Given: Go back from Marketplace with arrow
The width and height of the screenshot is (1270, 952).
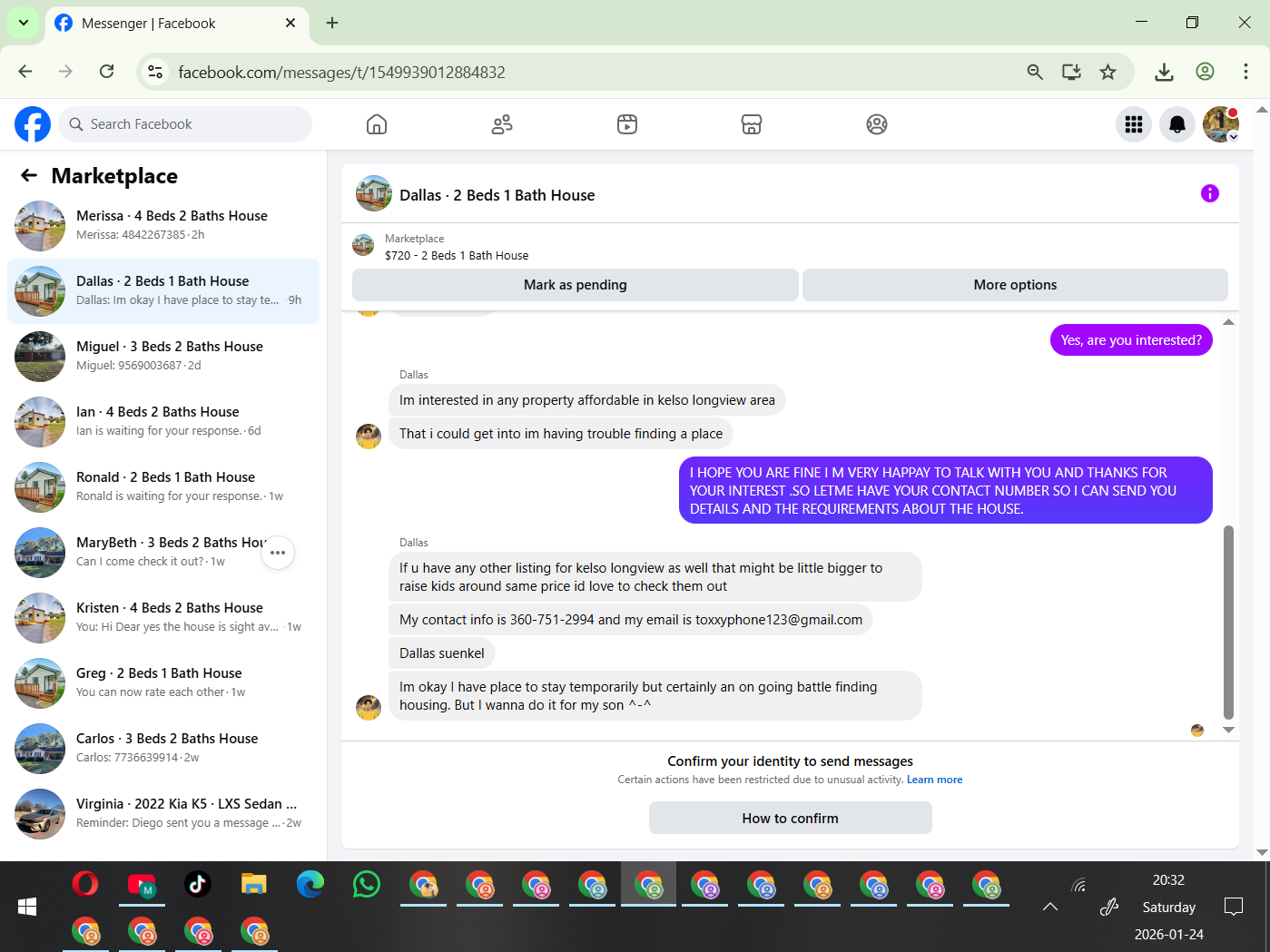Looking at the screenshot, I should [29, 175].
